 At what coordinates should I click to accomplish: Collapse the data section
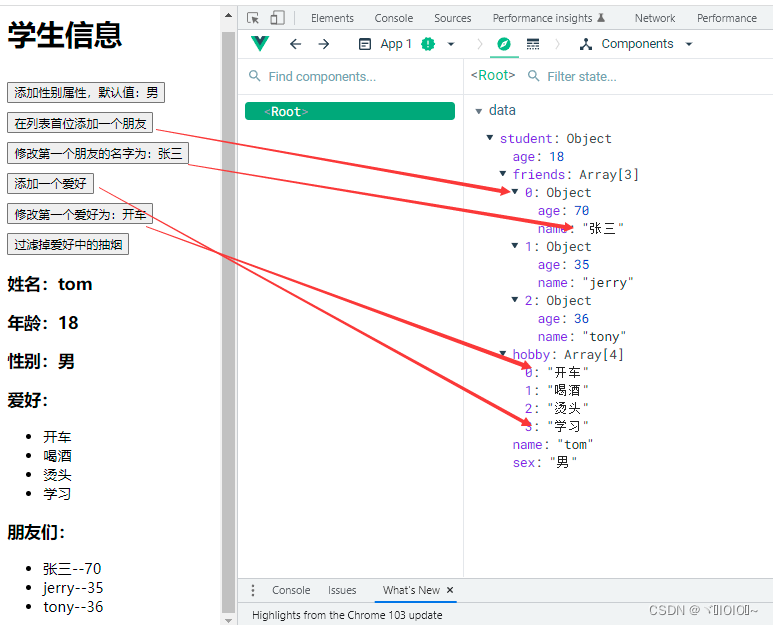[x=478, y=111]
